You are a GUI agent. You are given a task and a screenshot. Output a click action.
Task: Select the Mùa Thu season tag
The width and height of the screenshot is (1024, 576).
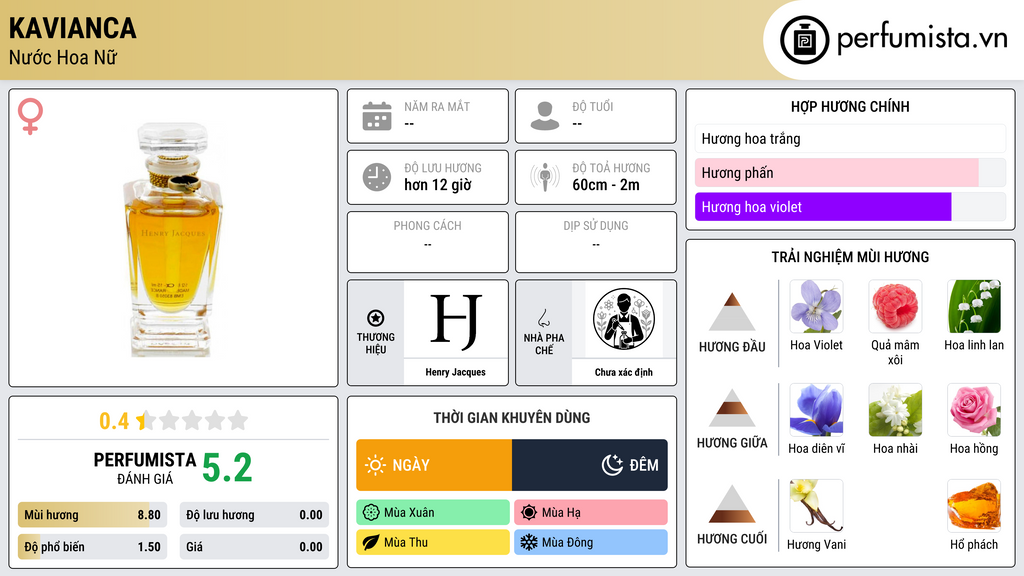(x=433, y=542)
